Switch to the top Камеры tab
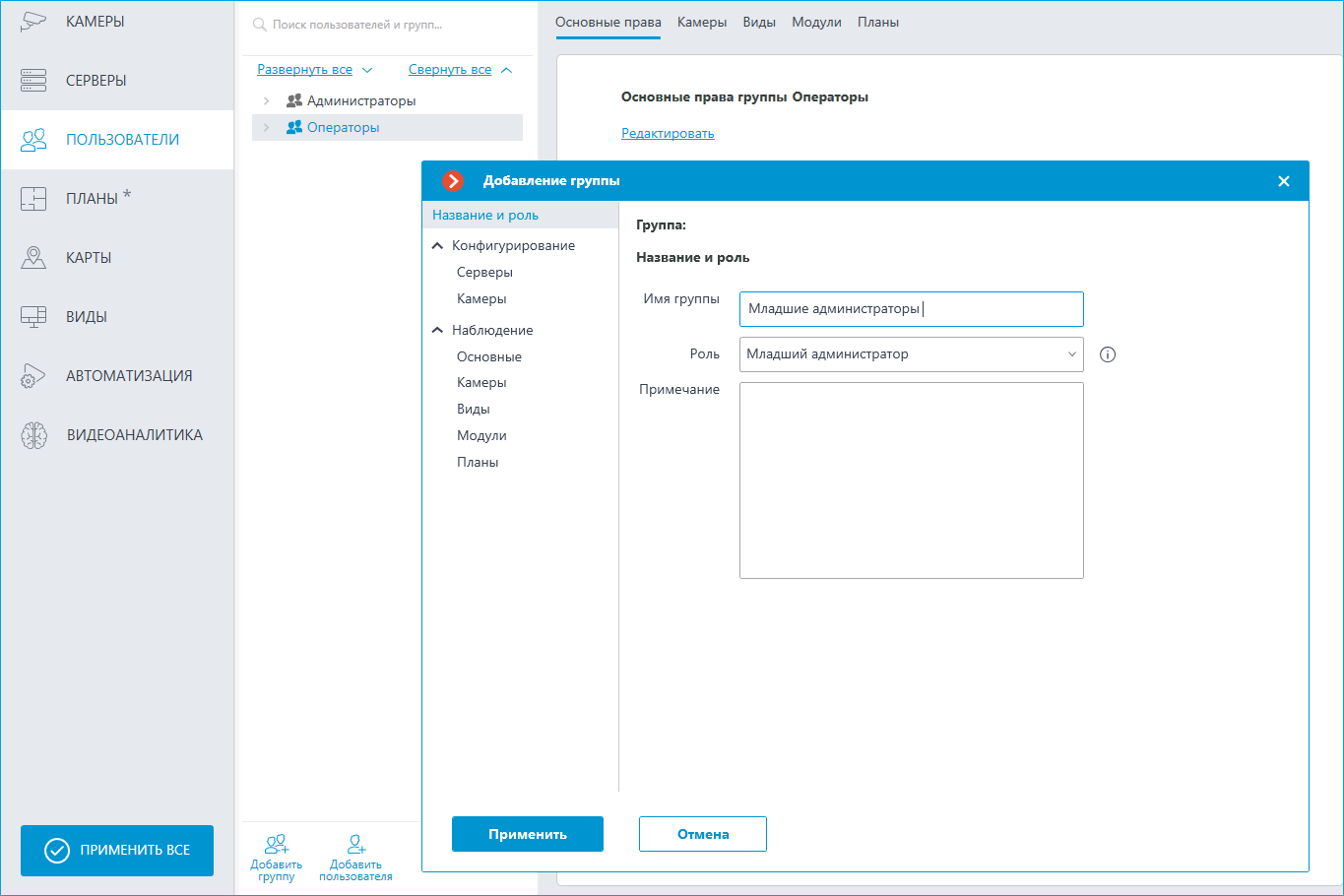The image size is (1344, 896). coord(702,23)
